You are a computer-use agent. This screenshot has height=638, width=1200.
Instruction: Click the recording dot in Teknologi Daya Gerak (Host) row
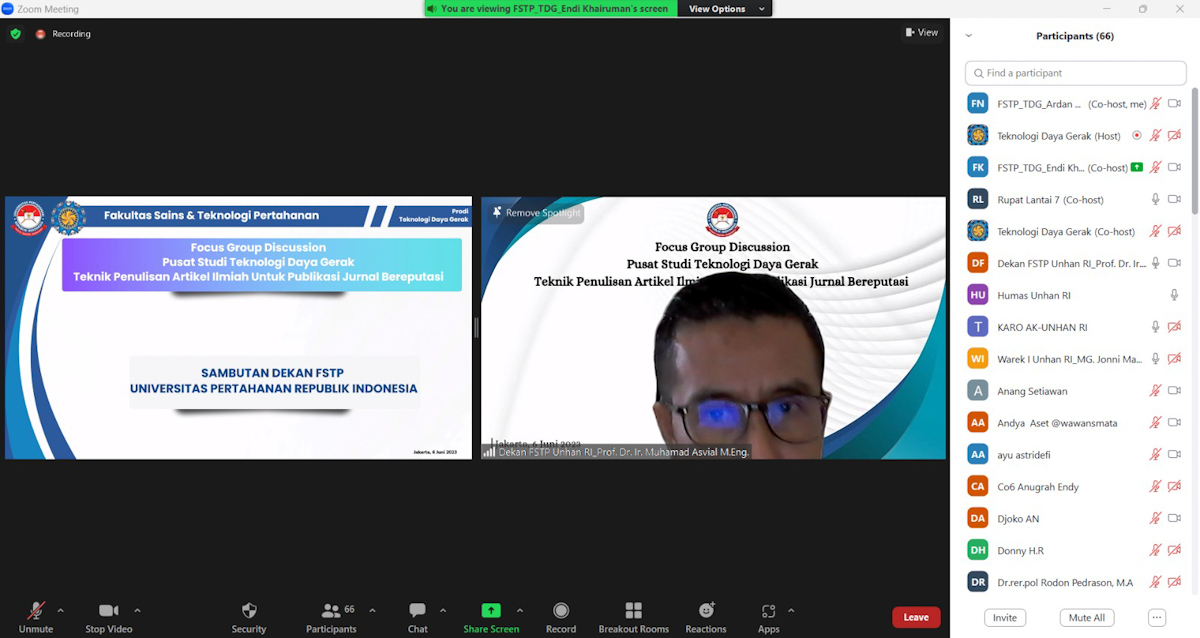[x=1136, y=135]
